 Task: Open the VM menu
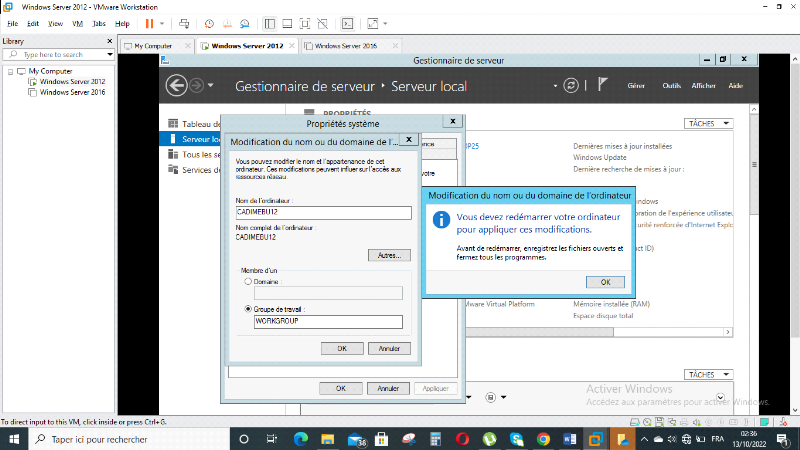(76, 22)
